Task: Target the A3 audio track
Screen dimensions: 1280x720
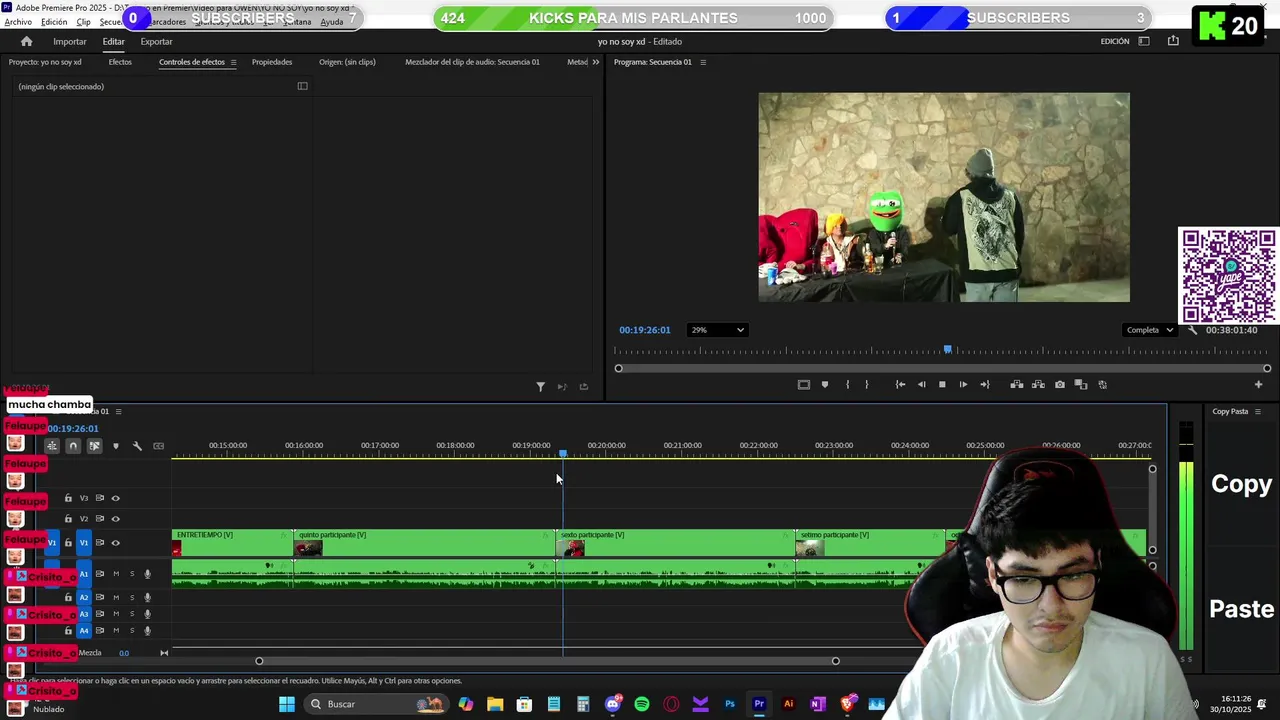Action: pos(84,614)
